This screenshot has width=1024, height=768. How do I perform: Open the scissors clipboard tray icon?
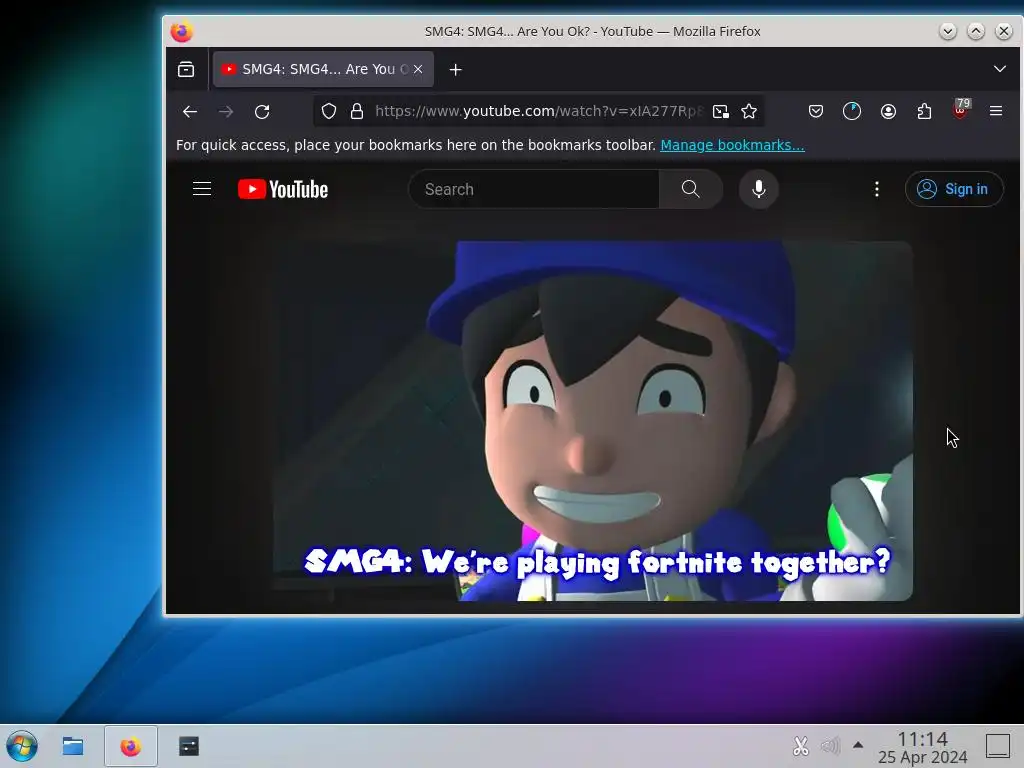(801, 746)
